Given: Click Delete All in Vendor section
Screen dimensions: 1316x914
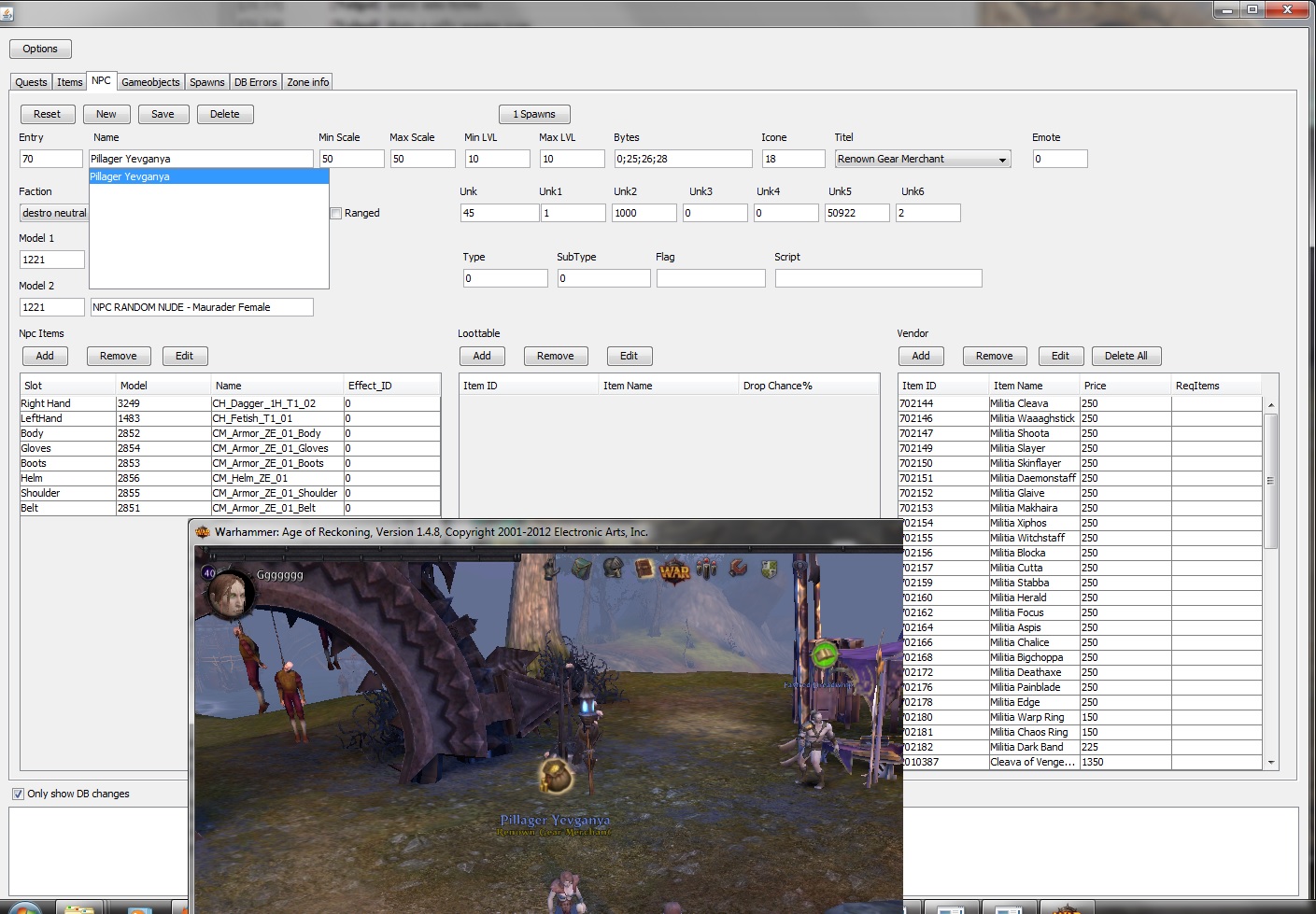Looking at the screenshot, I should pos(1126,356).
